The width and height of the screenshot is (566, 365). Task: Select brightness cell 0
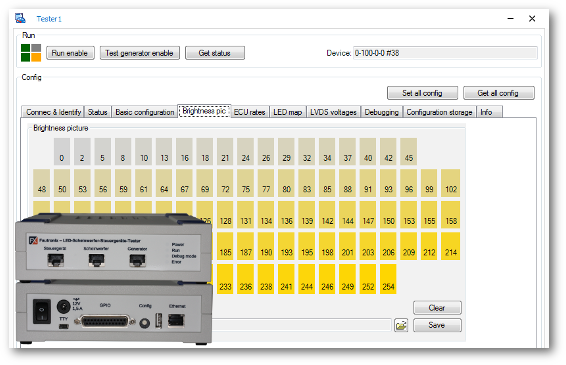[62, 152]
